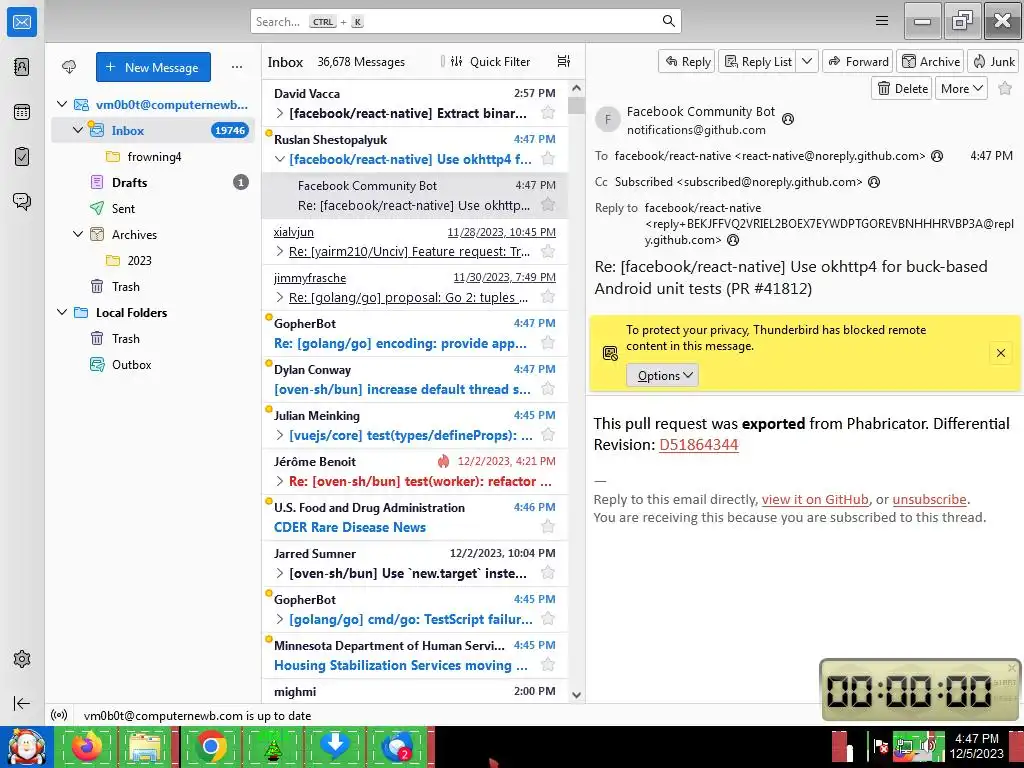This screenshot has width=1024, height=768.
Task: Collapse the vm0b0t account folder tree
Action: tap(62, 104)
